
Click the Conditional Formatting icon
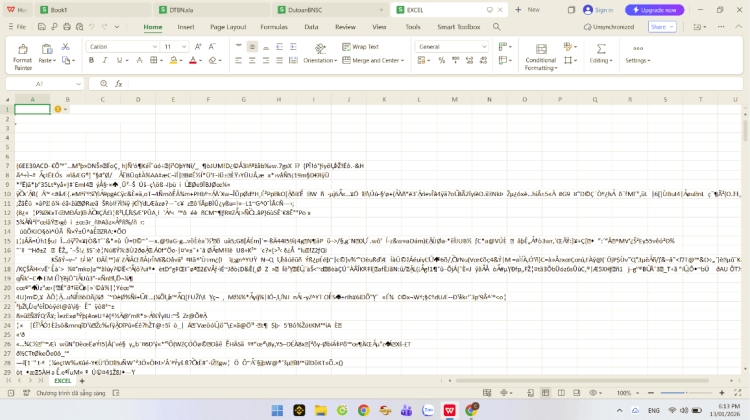click(x=540, y=47)
